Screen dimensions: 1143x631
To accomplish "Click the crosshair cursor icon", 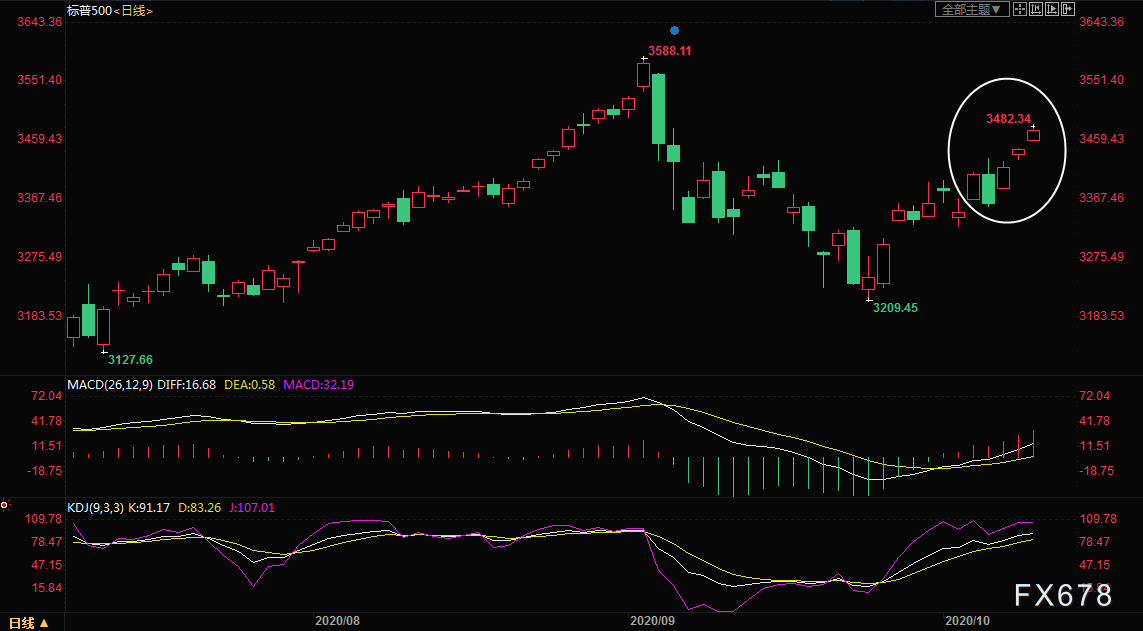I will (x=1020, y=9).
